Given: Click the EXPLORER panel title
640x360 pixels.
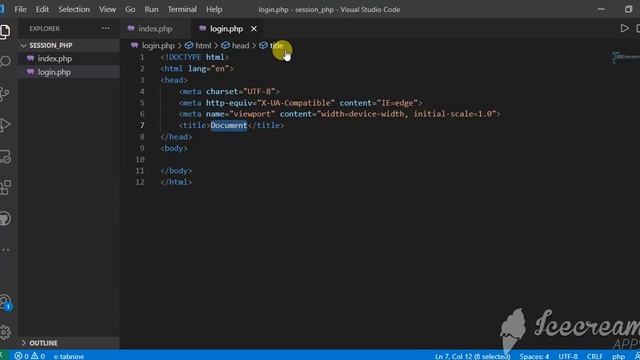Looking at the screenshot, I should 44,29.
